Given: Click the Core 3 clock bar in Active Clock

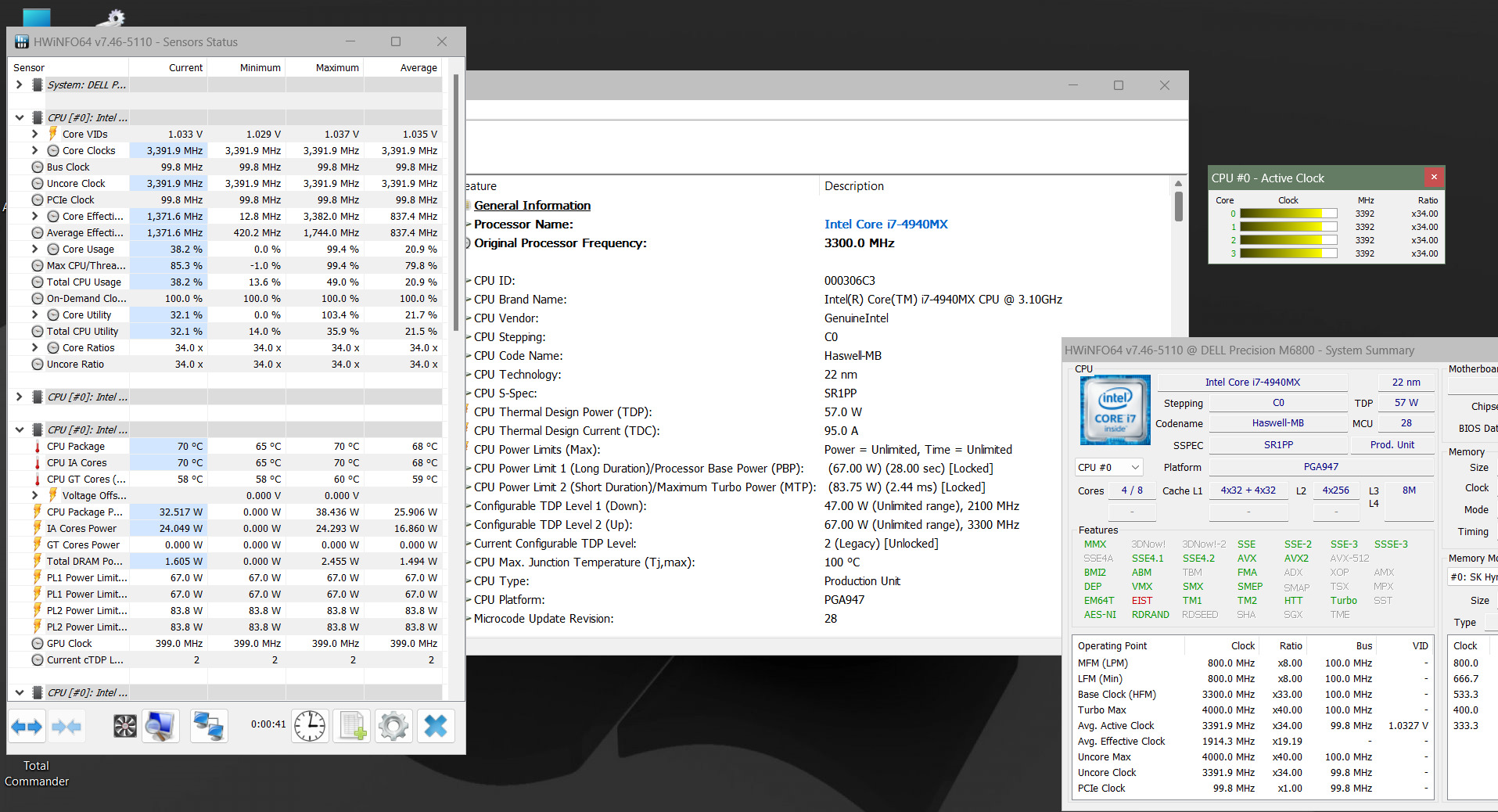Looking at the screenshot, I should point(1288,253).
